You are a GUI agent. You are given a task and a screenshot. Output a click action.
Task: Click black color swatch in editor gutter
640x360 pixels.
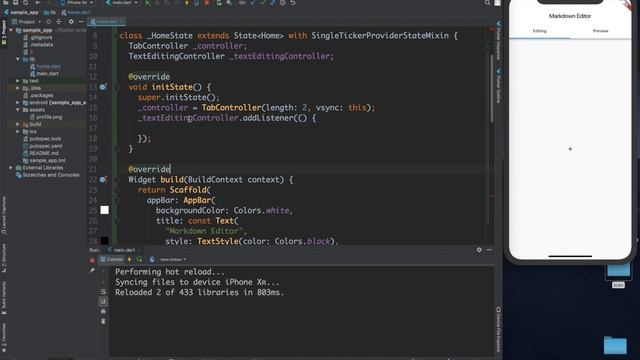point(104,241)
